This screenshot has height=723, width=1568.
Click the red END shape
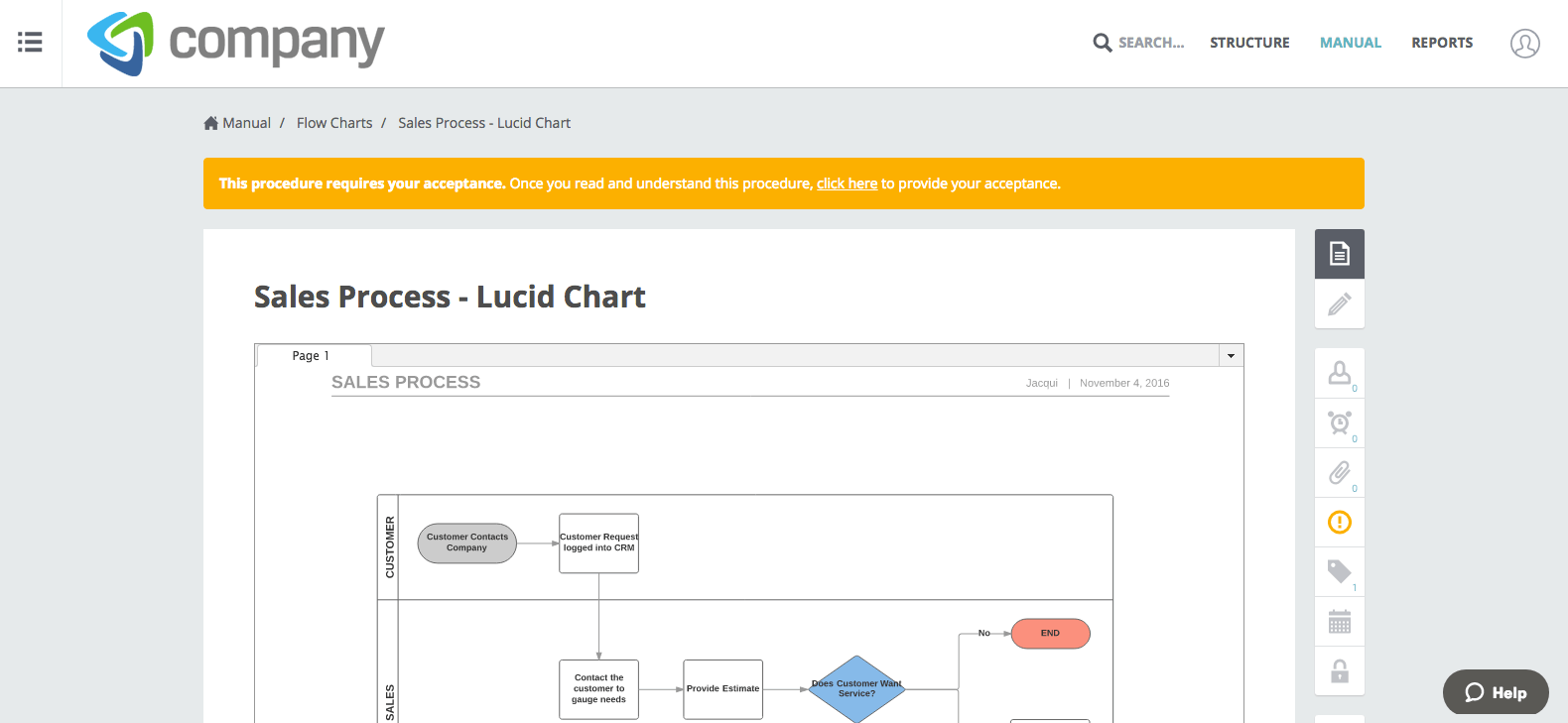click(x=1050, y=634)
